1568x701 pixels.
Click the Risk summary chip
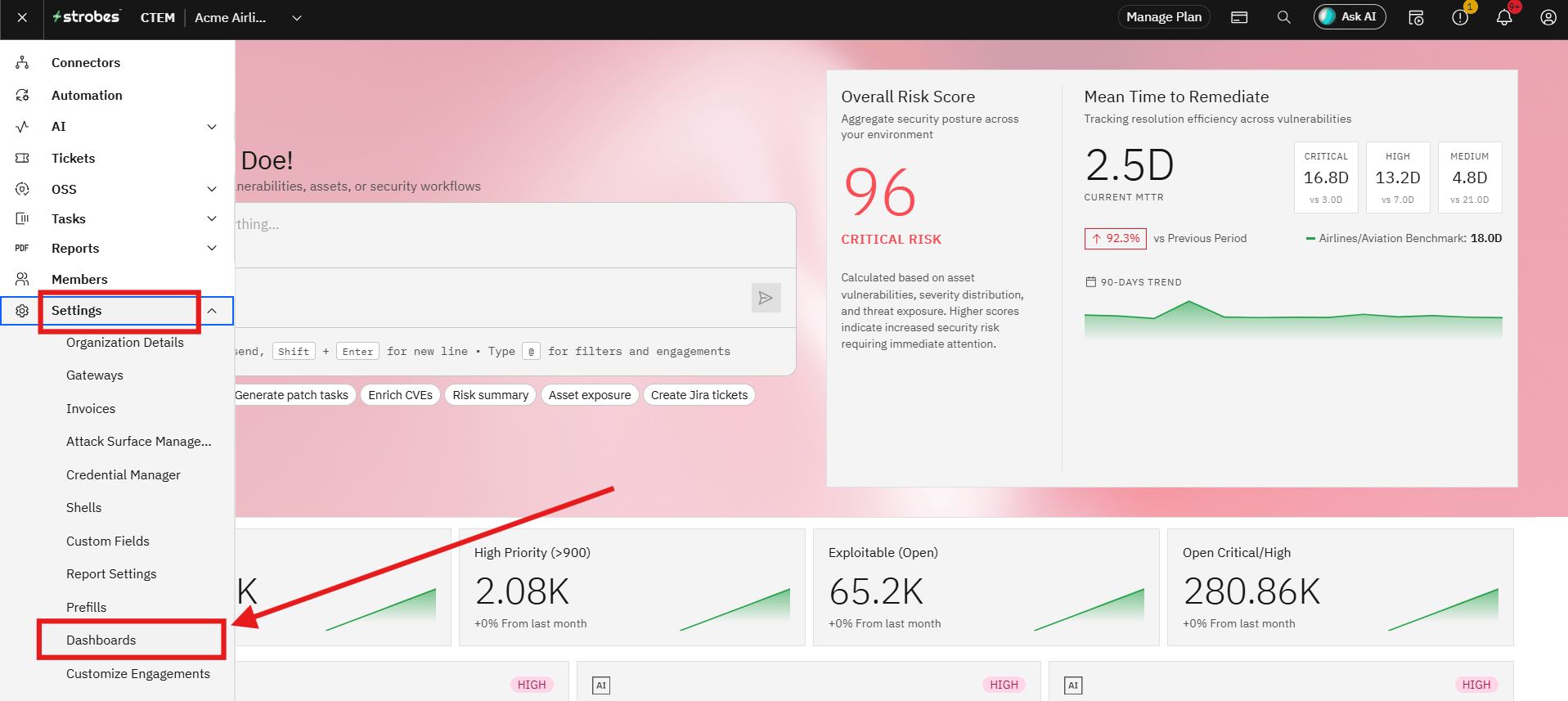coord(491,395)
